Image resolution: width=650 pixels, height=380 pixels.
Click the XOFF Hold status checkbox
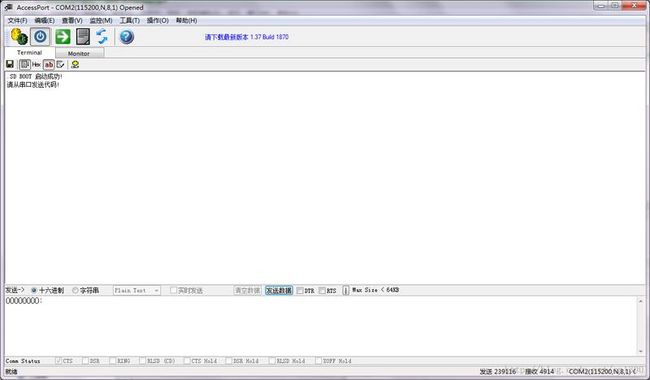tap(318, 361)
